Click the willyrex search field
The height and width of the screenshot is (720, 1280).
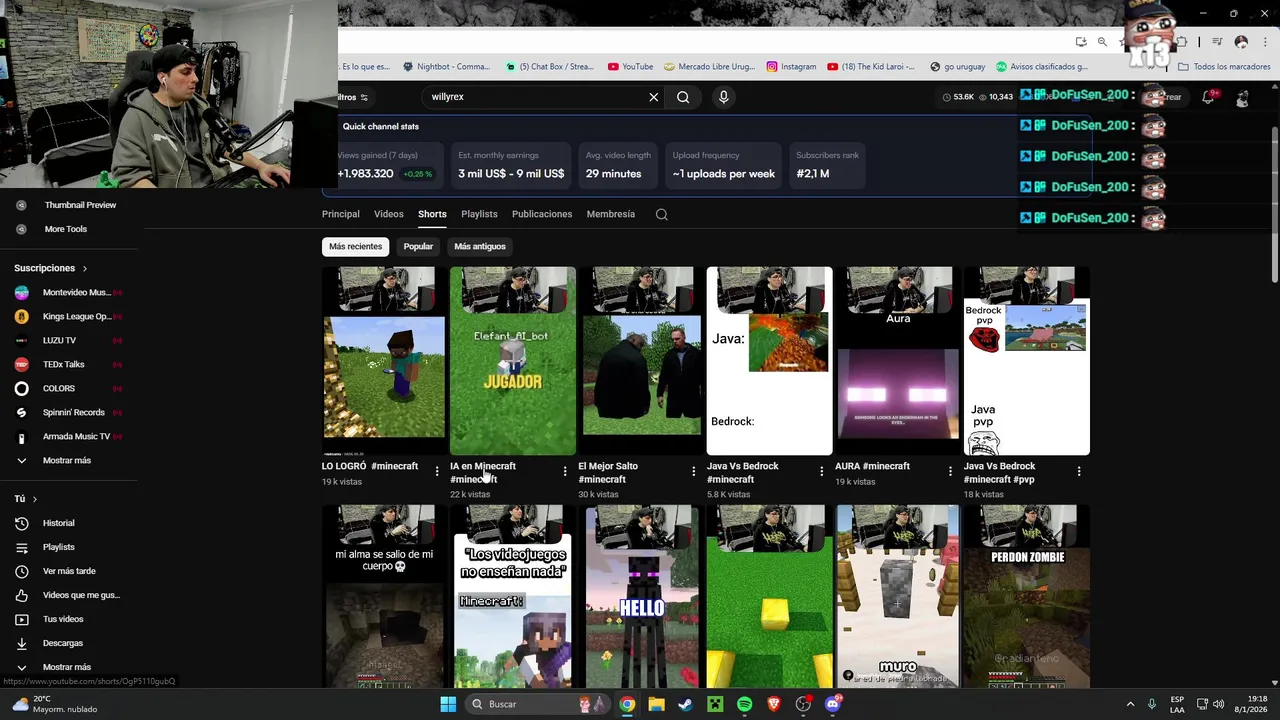pos(535,97)
